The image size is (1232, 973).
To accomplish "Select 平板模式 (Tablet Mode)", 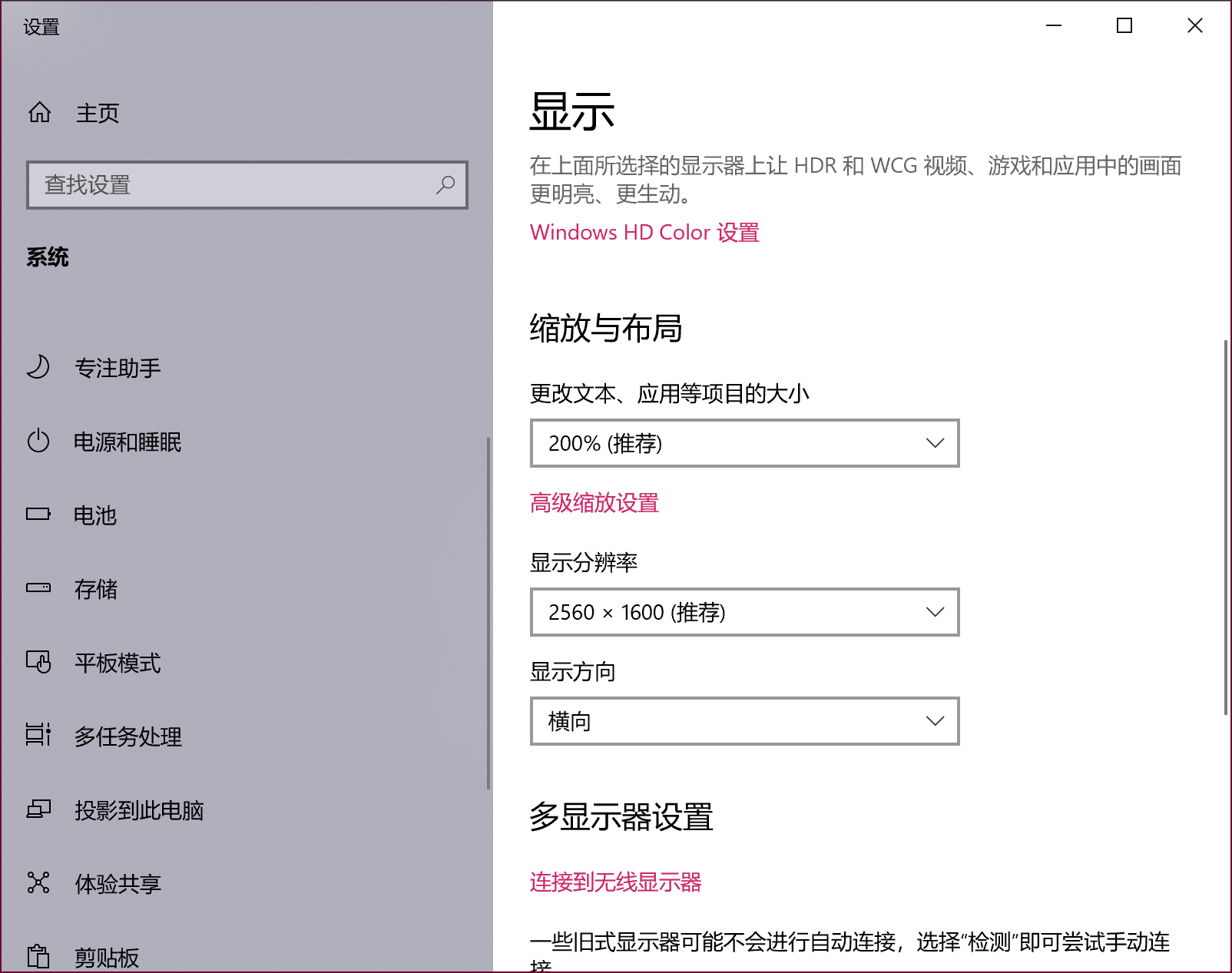I will coord(117,664).
